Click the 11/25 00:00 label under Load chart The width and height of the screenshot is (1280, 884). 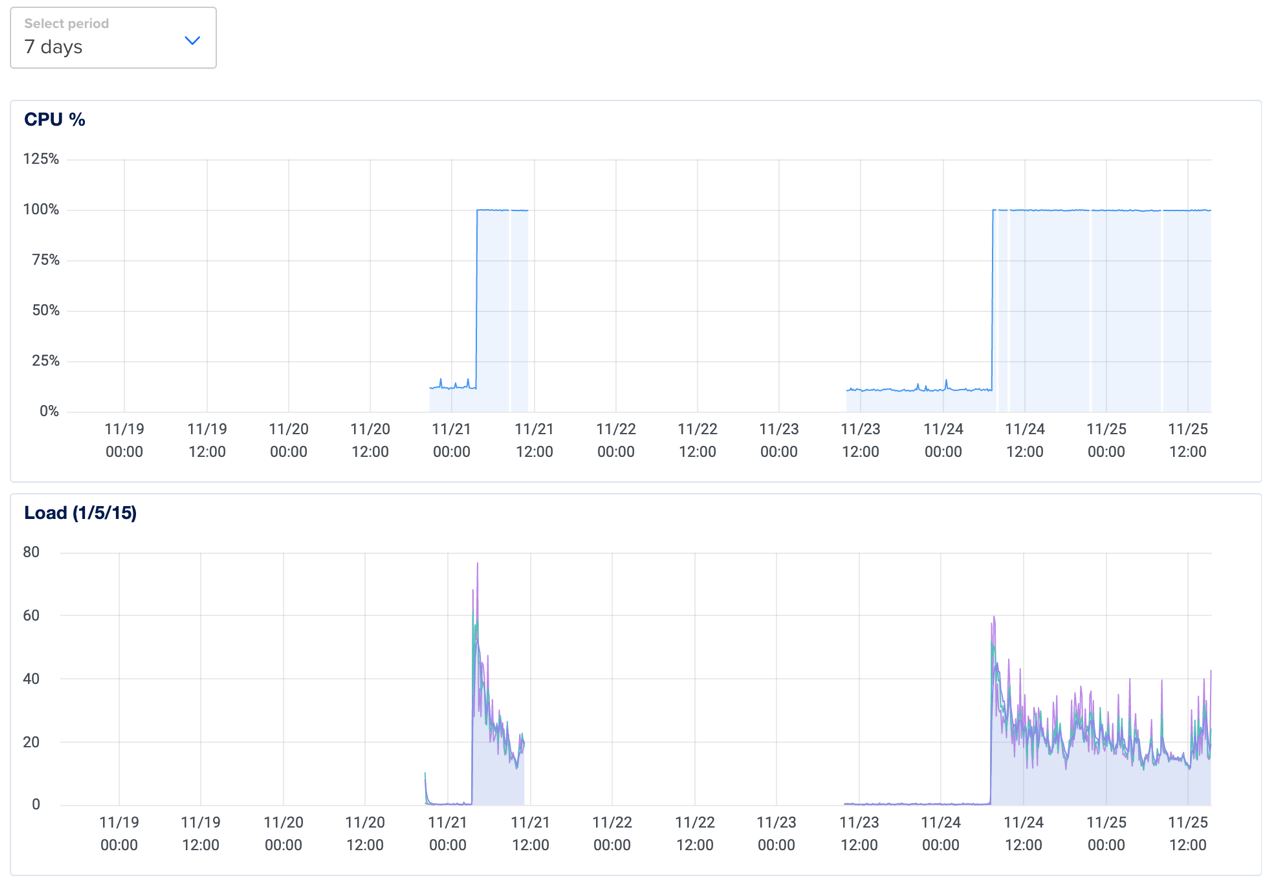[x=1105, y=833]
